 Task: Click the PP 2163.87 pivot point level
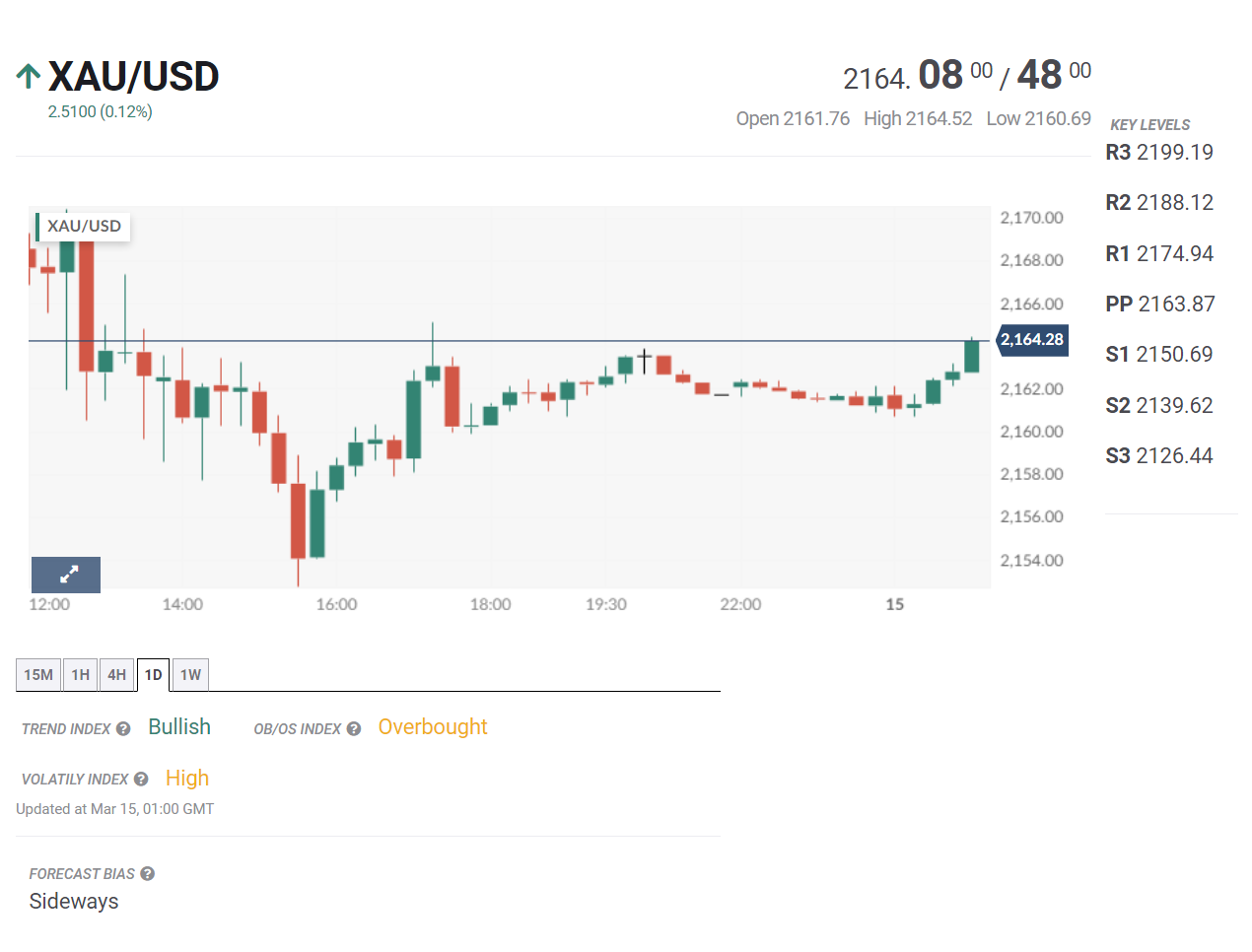(x=1160, y=305)
